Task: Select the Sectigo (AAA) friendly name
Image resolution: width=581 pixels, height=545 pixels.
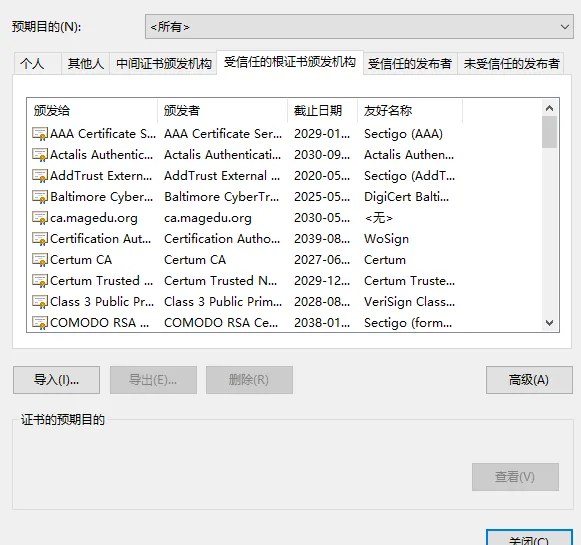Action: tap(403, 134)
